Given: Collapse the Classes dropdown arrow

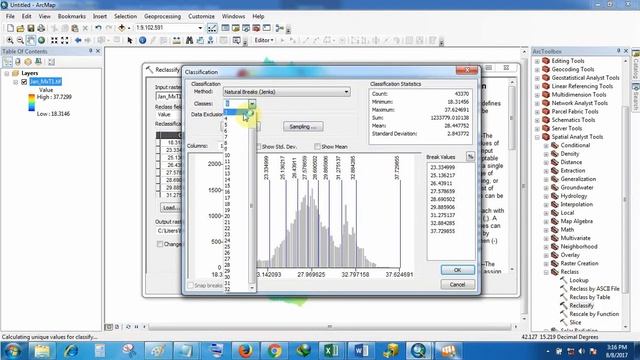Looking at the screenshot, I should coord(252,104).
